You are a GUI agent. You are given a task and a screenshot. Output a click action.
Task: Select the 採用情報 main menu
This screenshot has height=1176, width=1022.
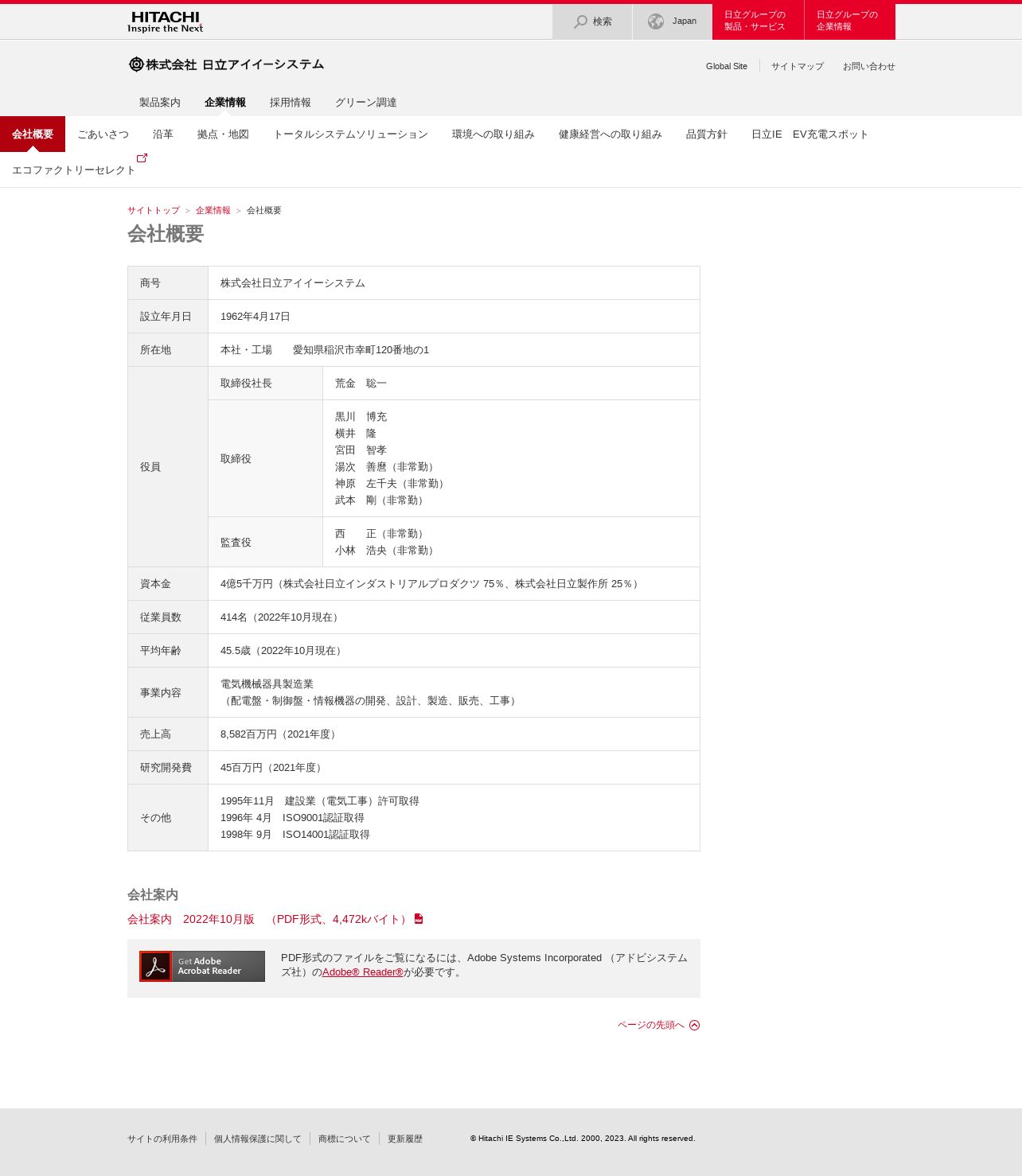pyautogui.click(x=291, y=103)
